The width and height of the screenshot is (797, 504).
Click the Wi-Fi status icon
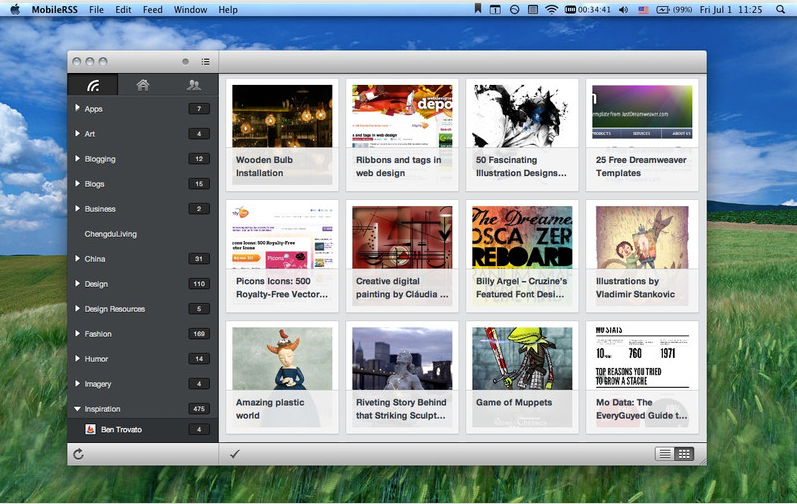pos(551,9)
